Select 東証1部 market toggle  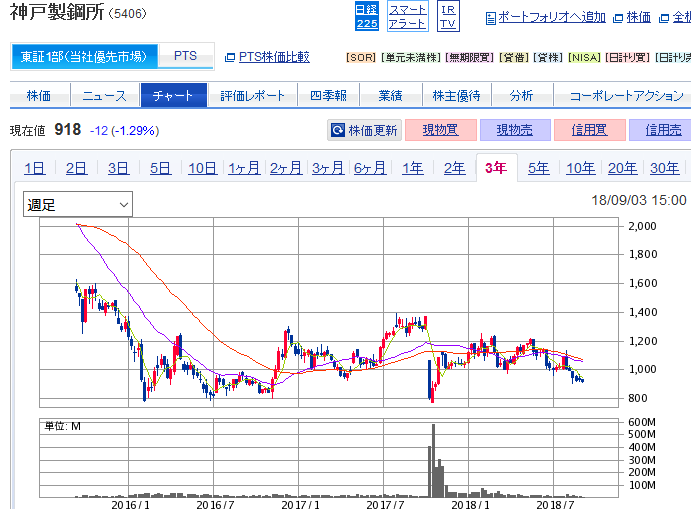(x=84, y=57)
